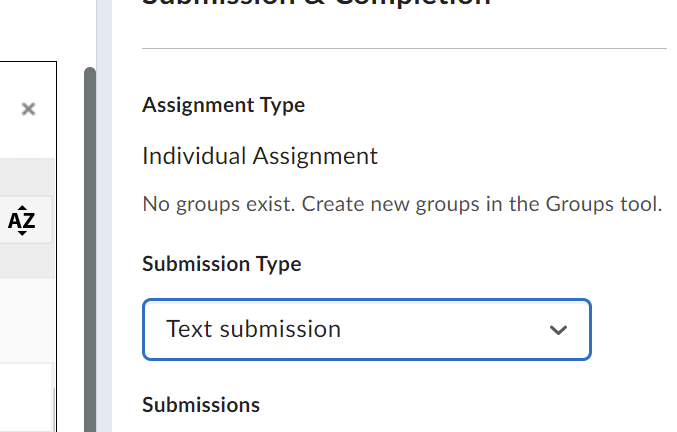The image size is (677, 432).
Task: Close the left panel with the X icon
Action: 29,109
